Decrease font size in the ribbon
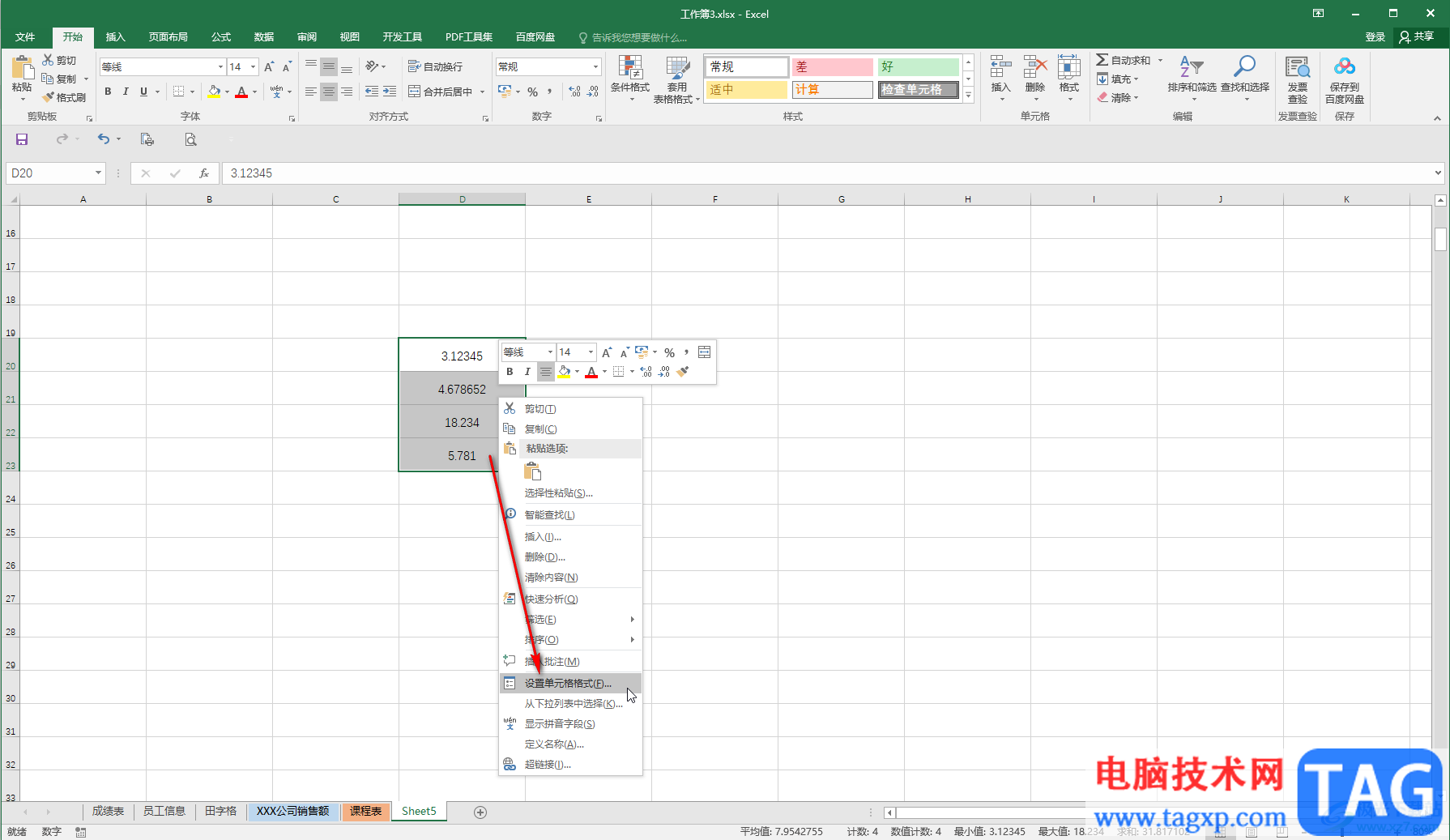 287,66
